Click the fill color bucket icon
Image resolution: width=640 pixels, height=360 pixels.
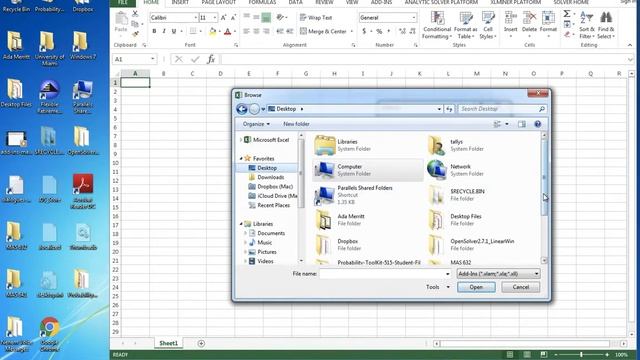tap(212, 31)
